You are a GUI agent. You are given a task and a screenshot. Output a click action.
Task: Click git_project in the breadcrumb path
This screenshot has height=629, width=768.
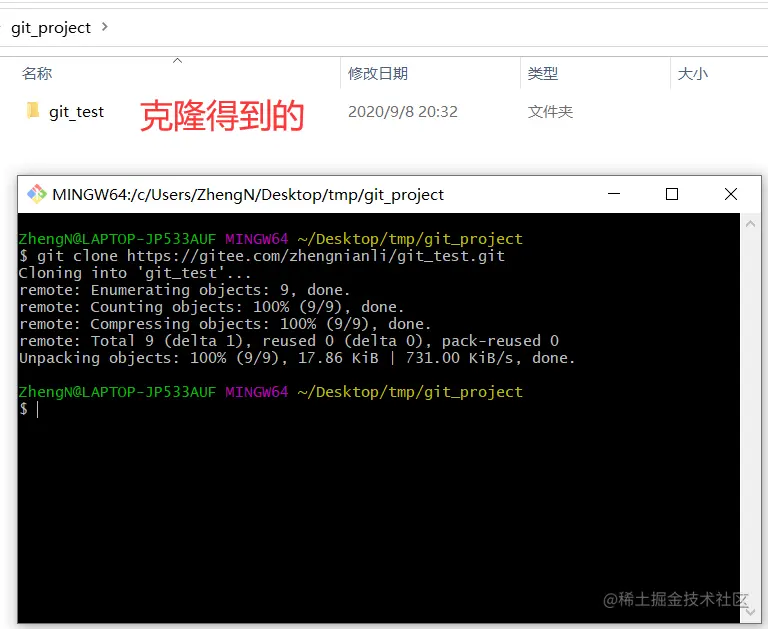[51, 28]
